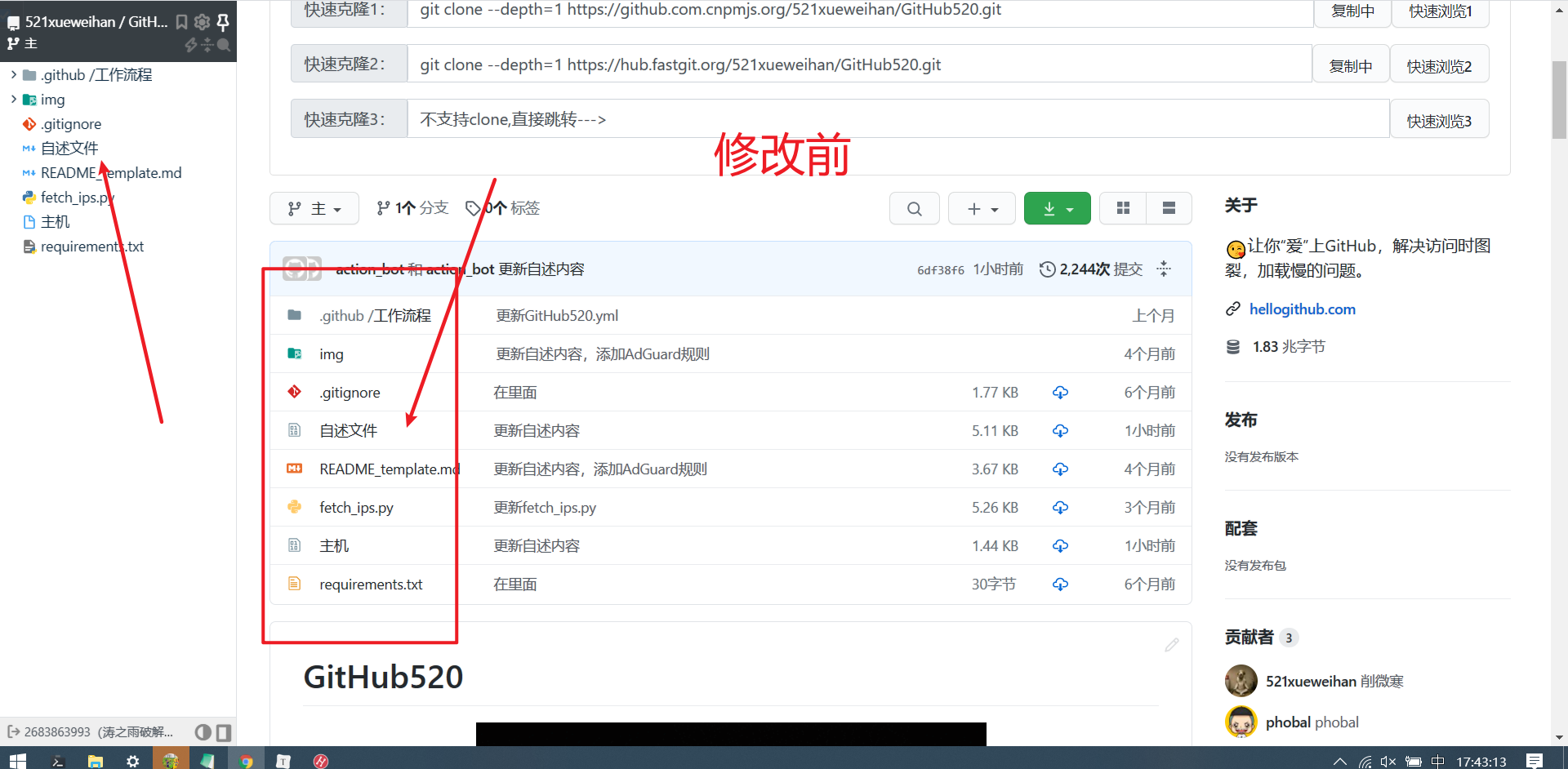Open the 发布 section heading
The height and width of the screenshot is (769, 1568).
[x=1241, y=420]
